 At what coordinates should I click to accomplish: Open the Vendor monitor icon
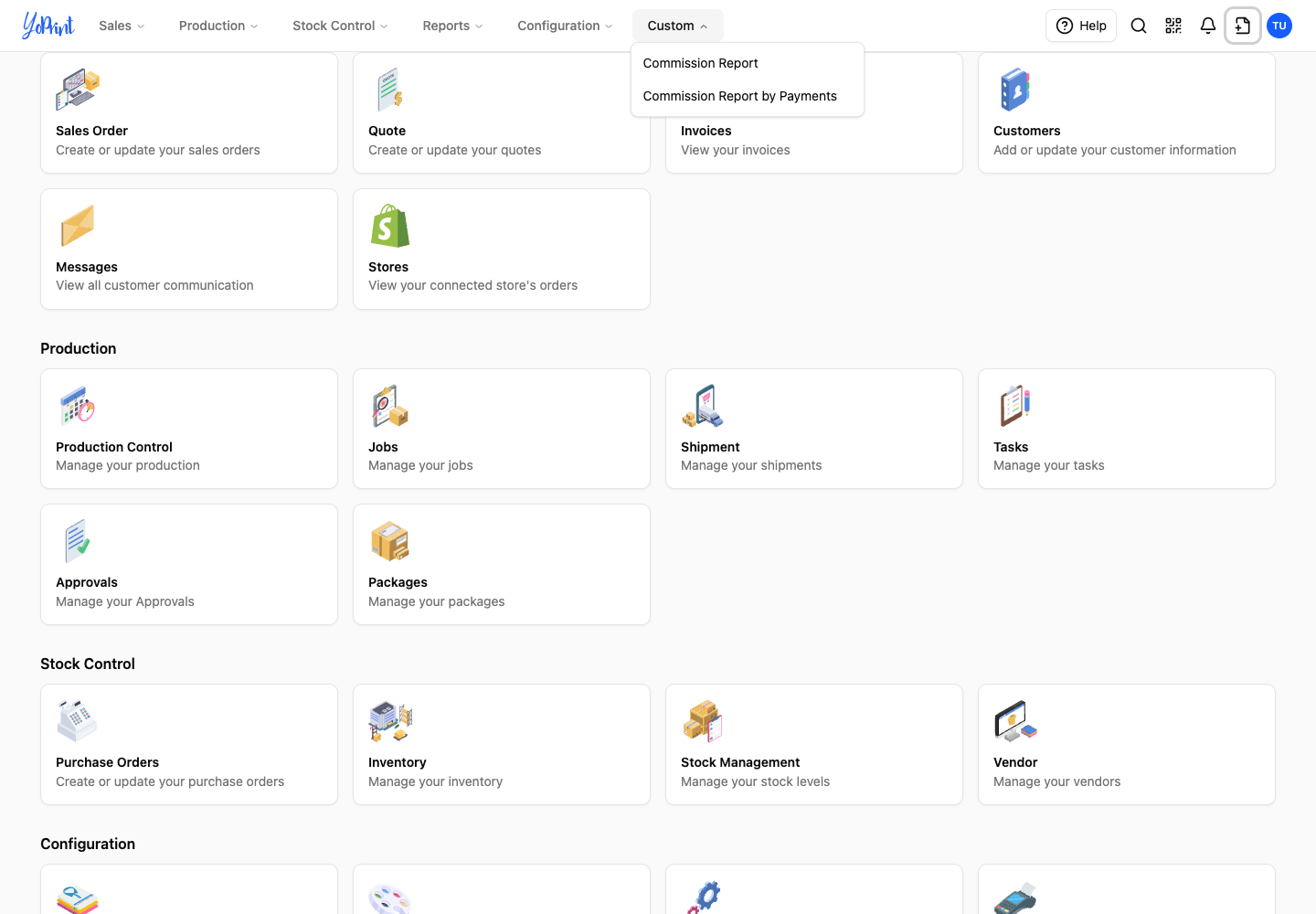tap(1015, 721)
